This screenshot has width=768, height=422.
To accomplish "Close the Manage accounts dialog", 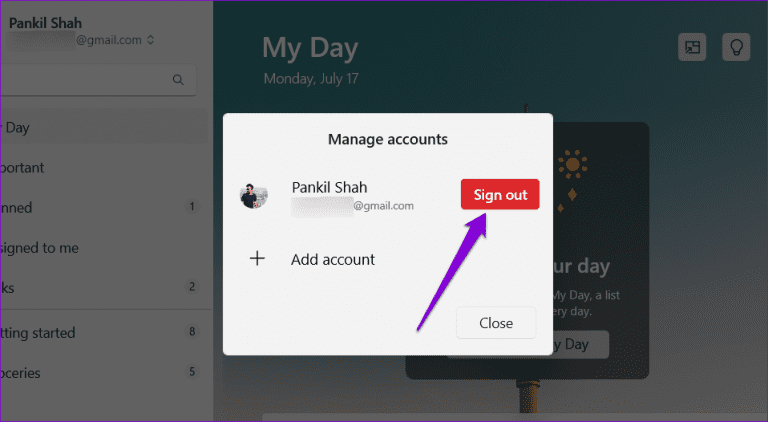I will point(496,323).
